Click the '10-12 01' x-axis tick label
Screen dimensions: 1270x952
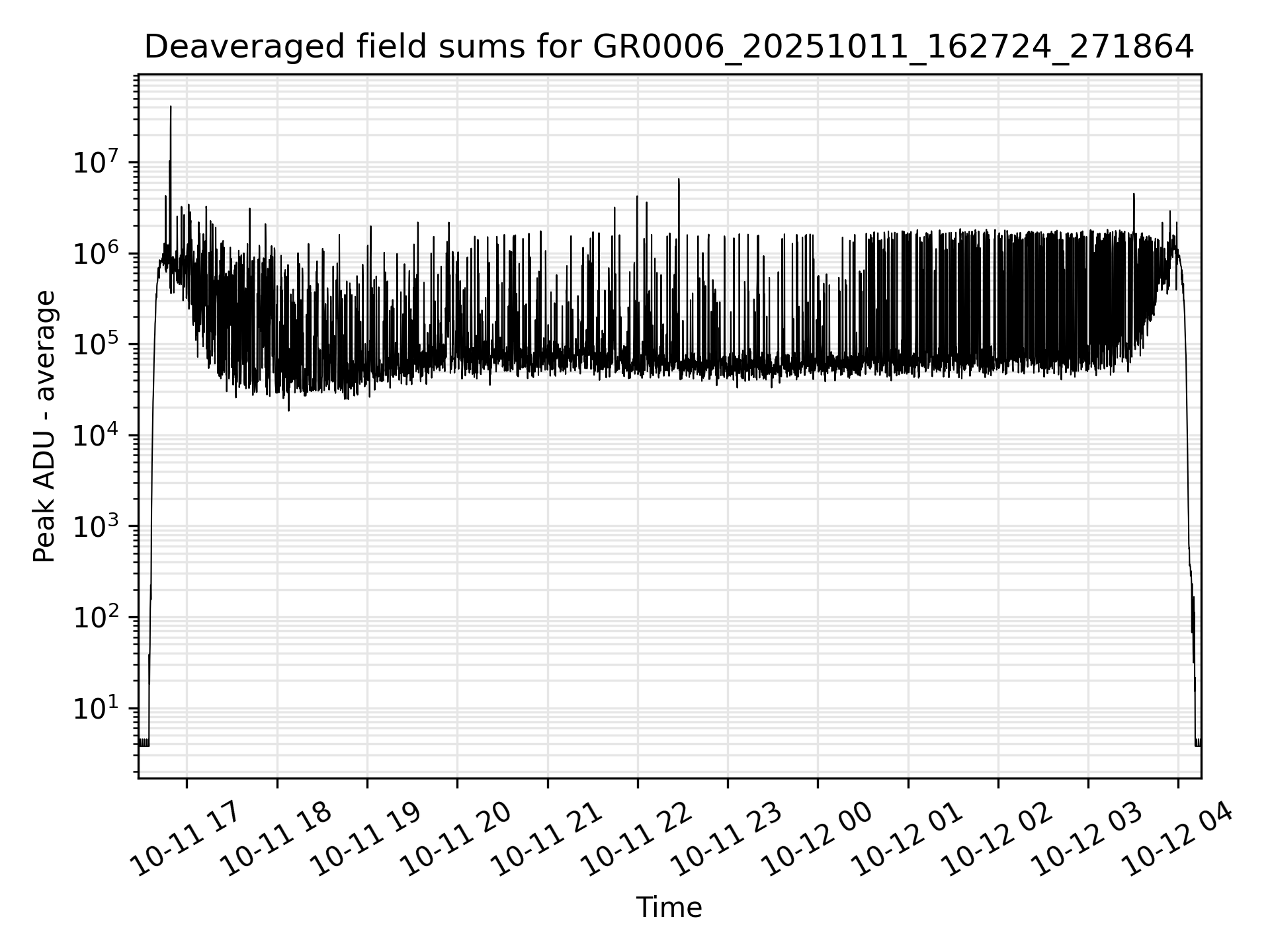click(x=906, y=838)
